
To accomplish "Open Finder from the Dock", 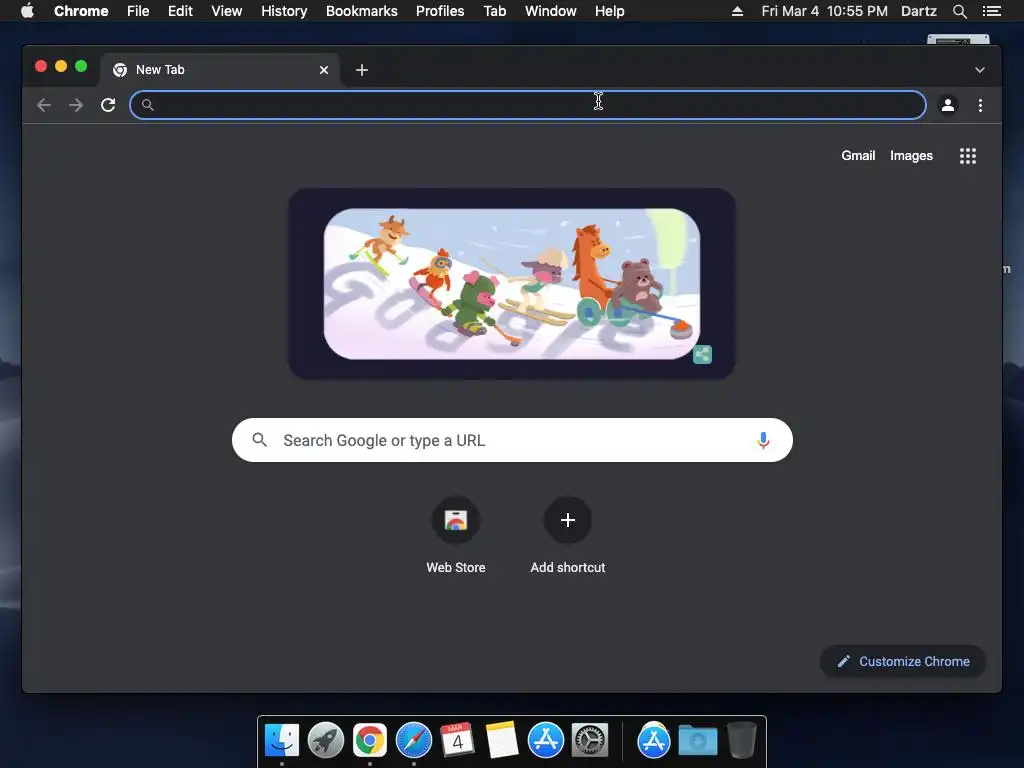I will [282, 741].
